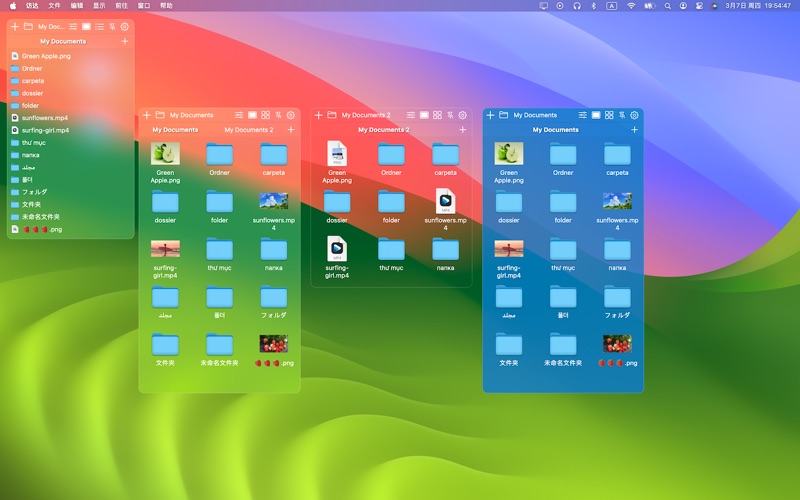The width and height of the screenshot is (800, 500).
Task: Click the plus icon at the top-left of the list-view panel
Action: pyautogui.click(x=14, y=26)
